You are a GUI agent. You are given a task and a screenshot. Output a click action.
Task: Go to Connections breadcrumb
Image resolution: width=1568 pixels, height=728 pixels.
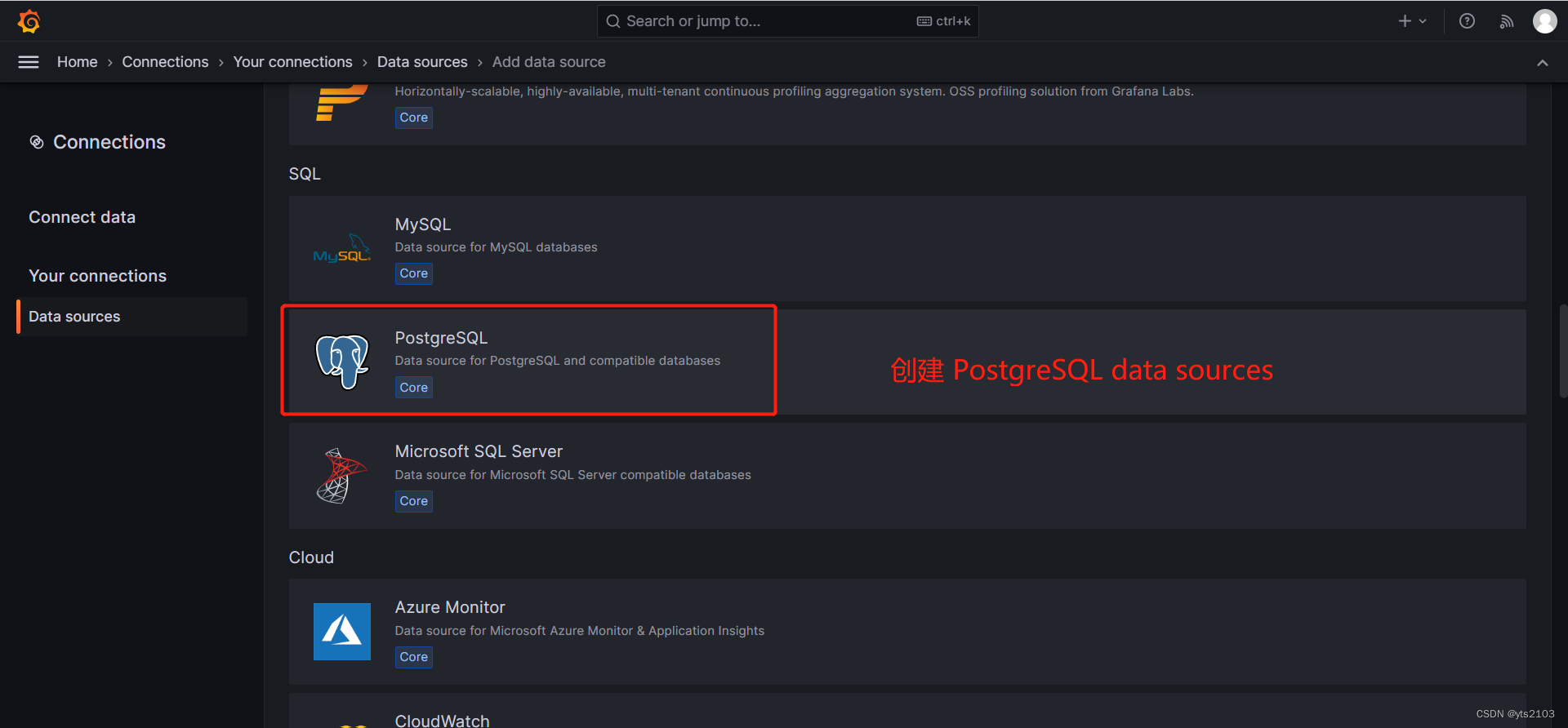(x=165, y=62)
